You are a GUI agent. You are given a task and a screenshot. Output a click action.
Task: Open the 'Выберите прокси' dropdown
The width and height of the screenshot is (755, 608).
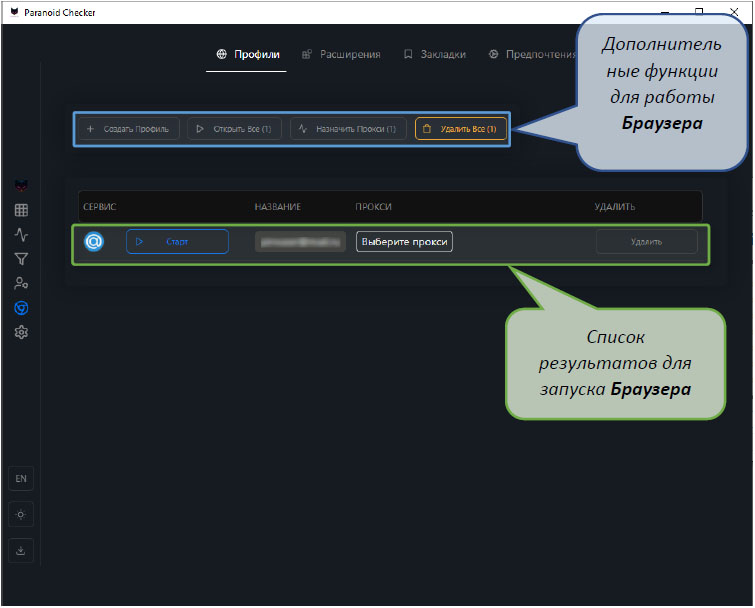404,242
